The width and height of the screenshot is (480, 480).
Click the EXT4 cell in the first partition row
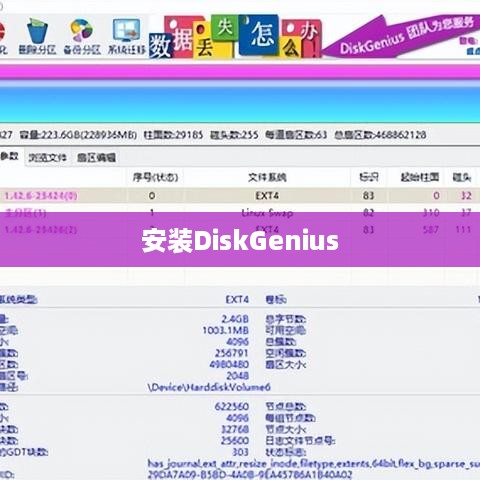[x=267, y=196]
